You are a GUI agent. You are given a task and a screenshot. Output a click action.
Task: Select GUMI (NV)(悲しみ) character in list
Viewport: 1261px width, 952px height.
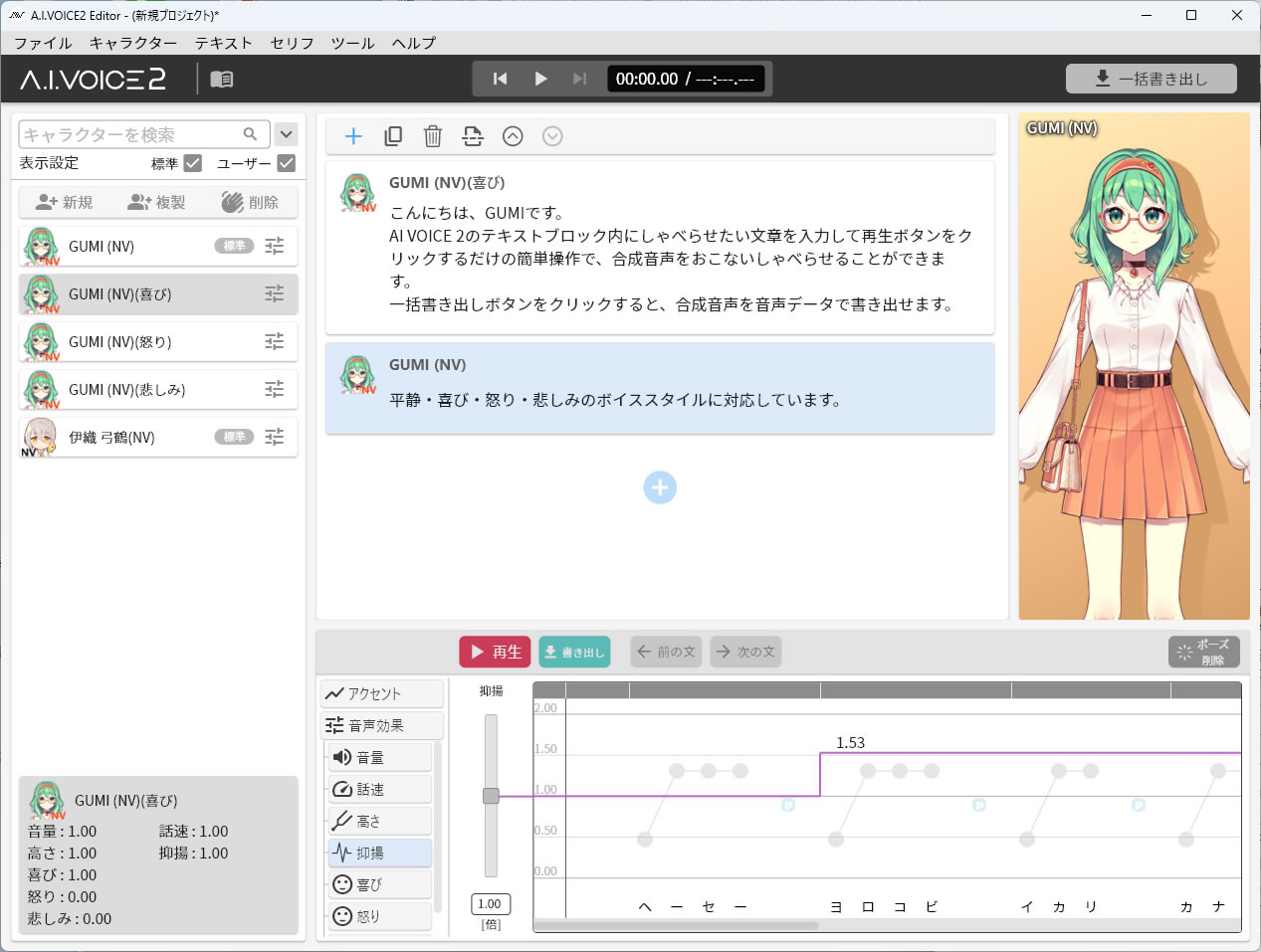[x=158, y=389]
